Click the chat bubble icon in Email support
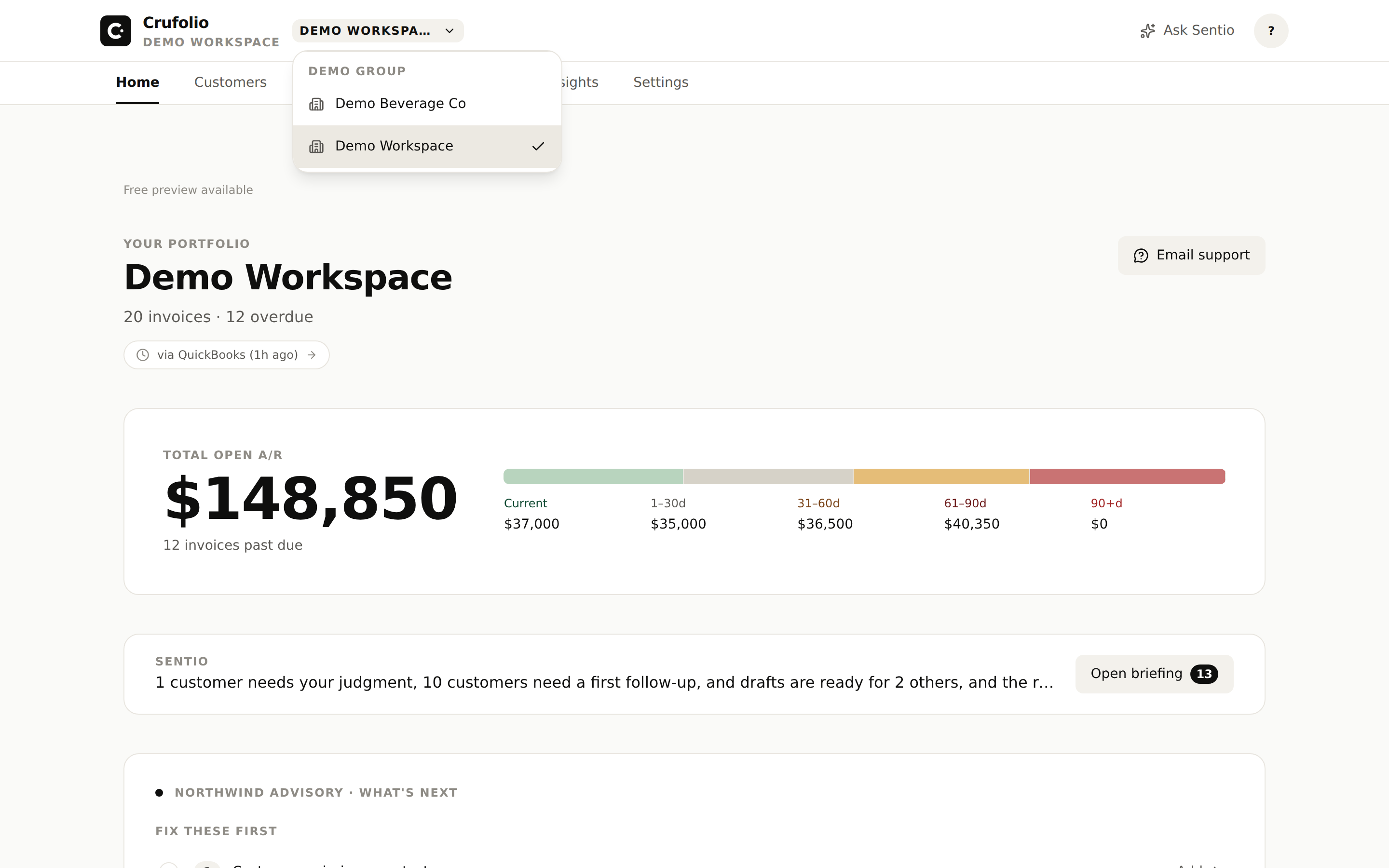 1141,256
